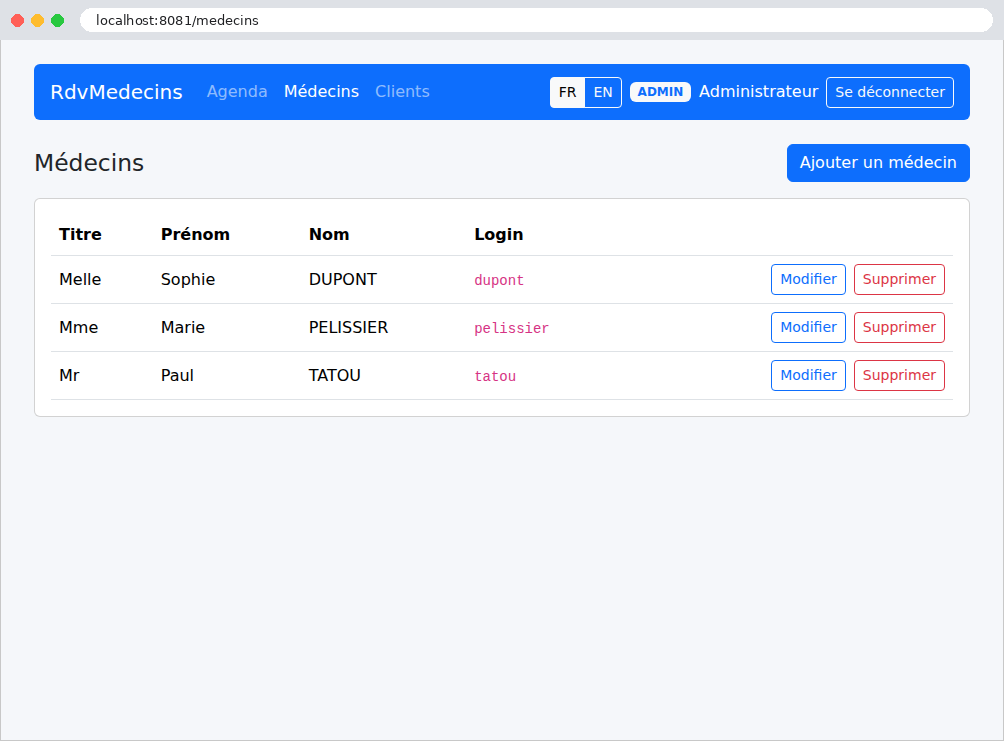Click the Login column header
The height and width of the screenshot is (741, 1004).
point(499,234)
